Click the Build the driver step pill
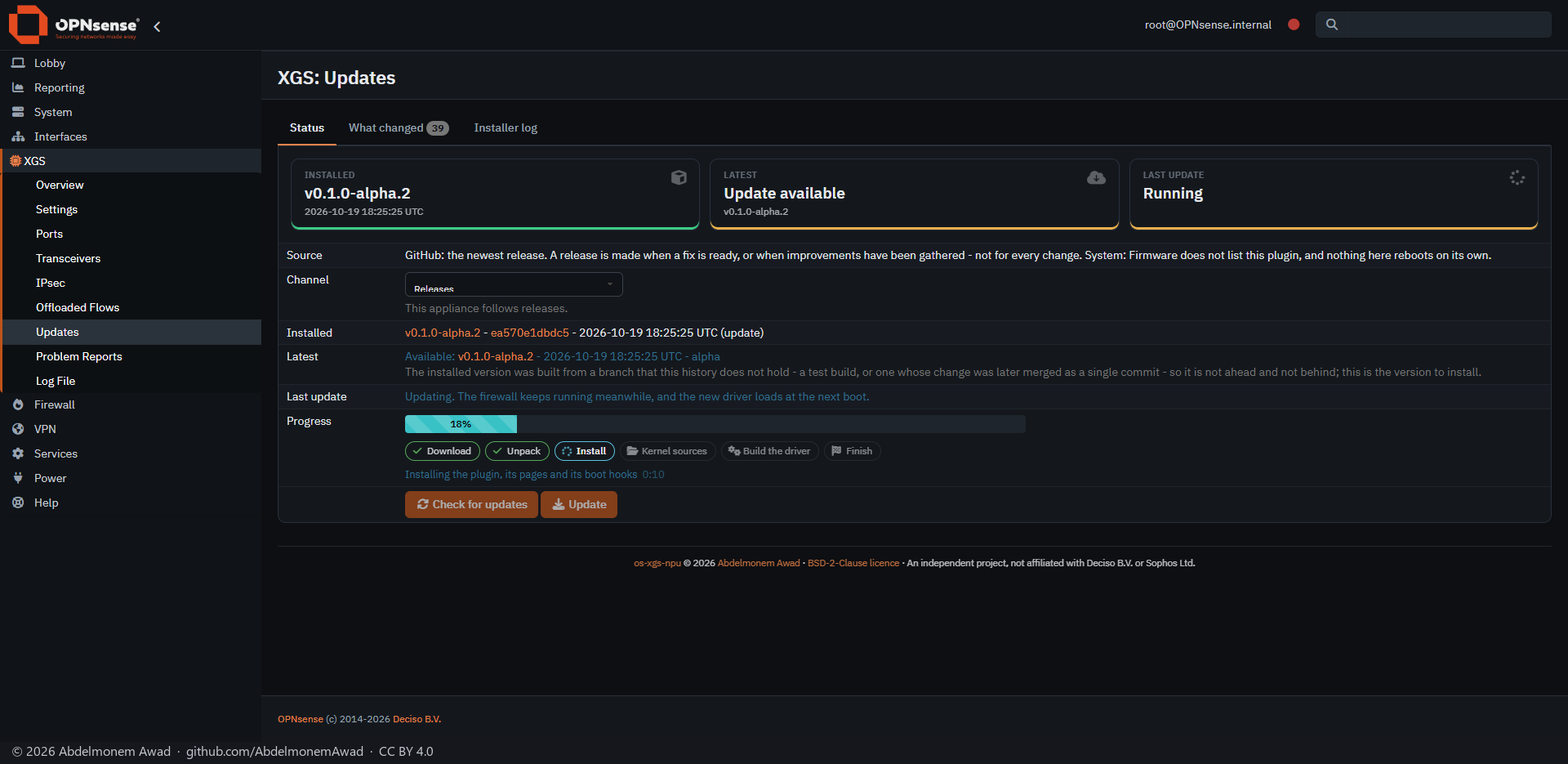The width and height of the screenshot is (1568, 764). [769, 451]
